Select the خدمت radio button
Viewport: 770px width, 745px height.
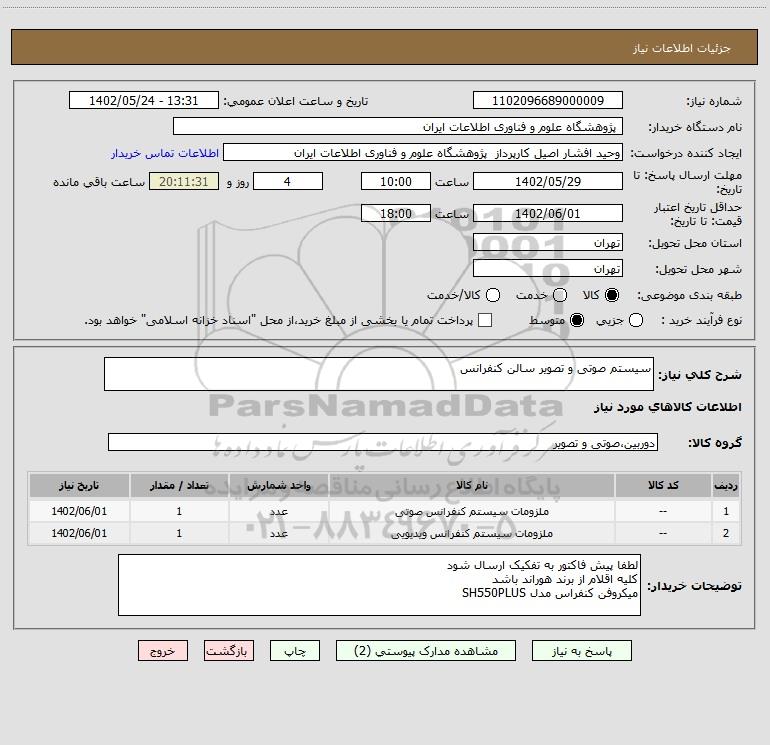560,295
